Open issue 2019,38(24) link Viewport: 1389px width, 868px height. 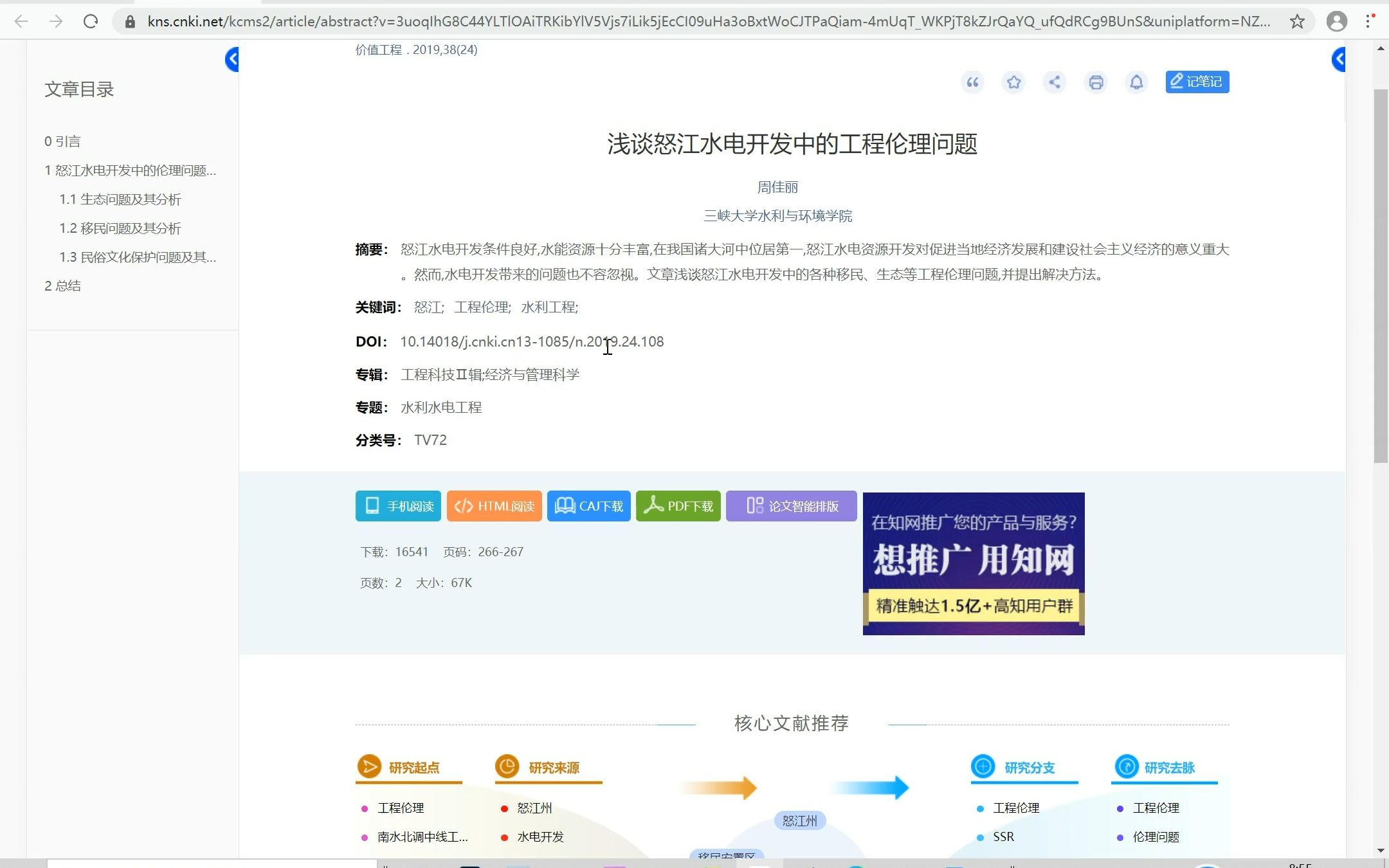[x=445, y=50]
